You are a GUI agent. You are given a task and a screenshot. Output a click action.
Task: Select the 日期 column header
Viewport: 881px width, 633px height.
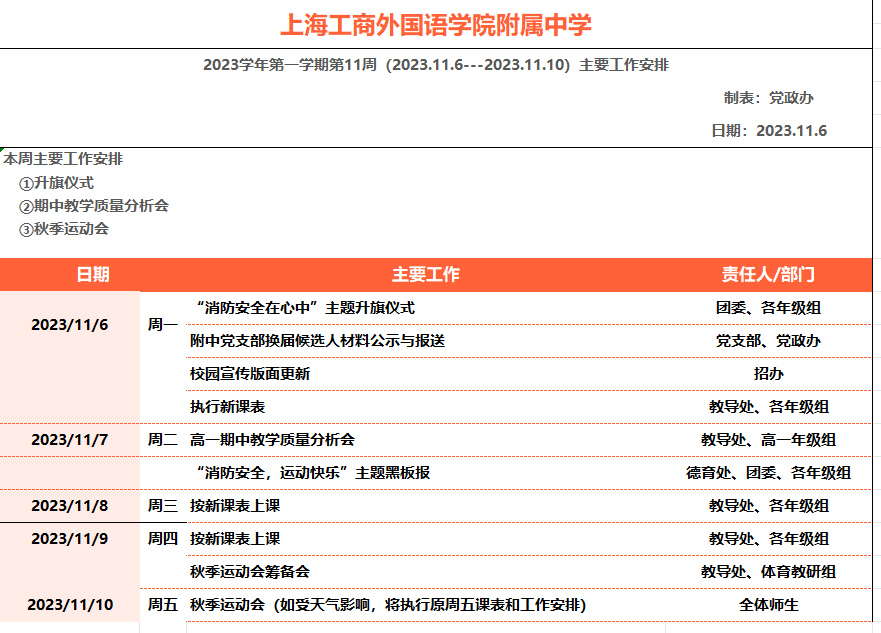point(93,275)
